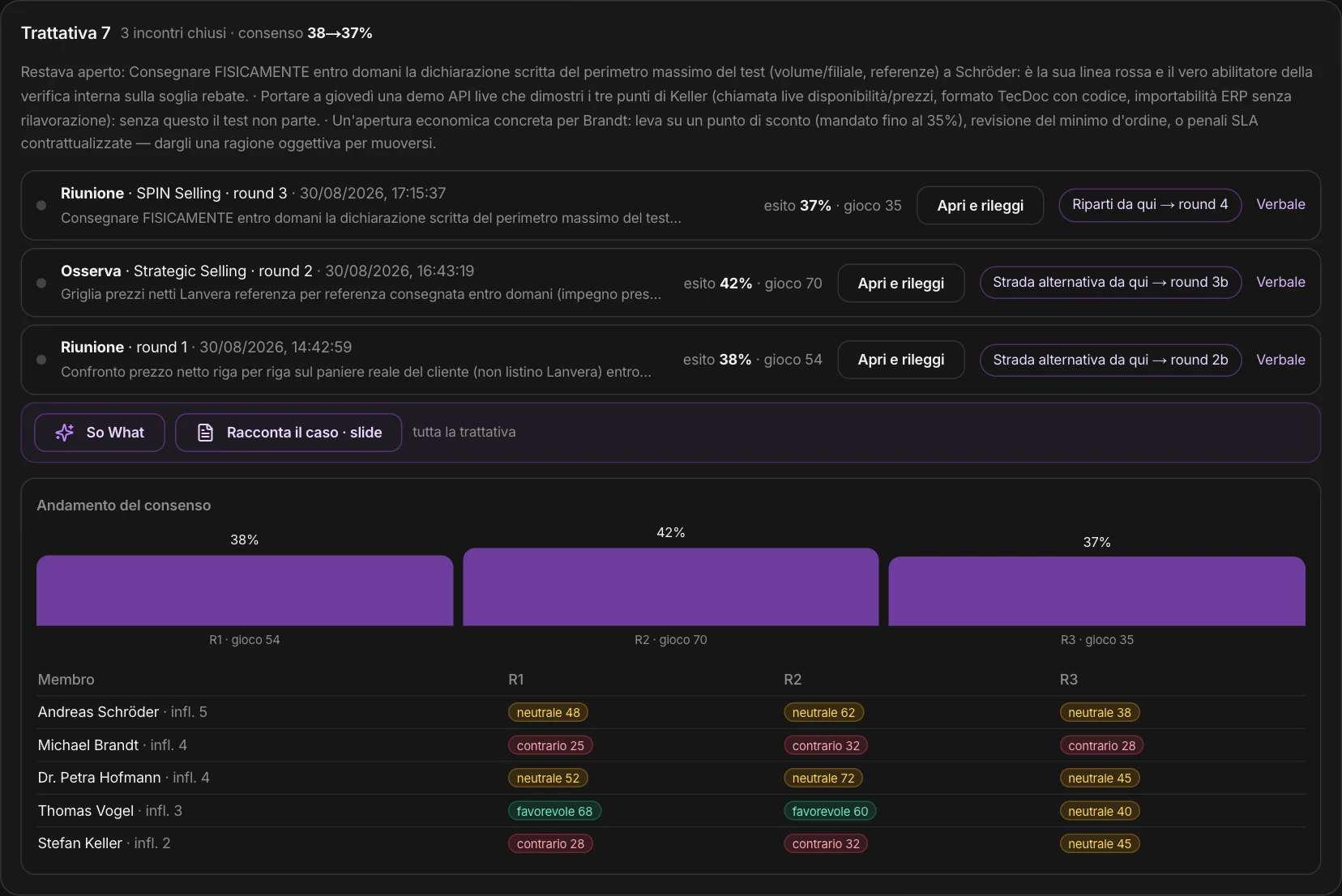This screenshot has height=896, width=1342.
Task: Click Thomas Vogel's R3 badge neutrale 40
Action: click(1100, 811)
